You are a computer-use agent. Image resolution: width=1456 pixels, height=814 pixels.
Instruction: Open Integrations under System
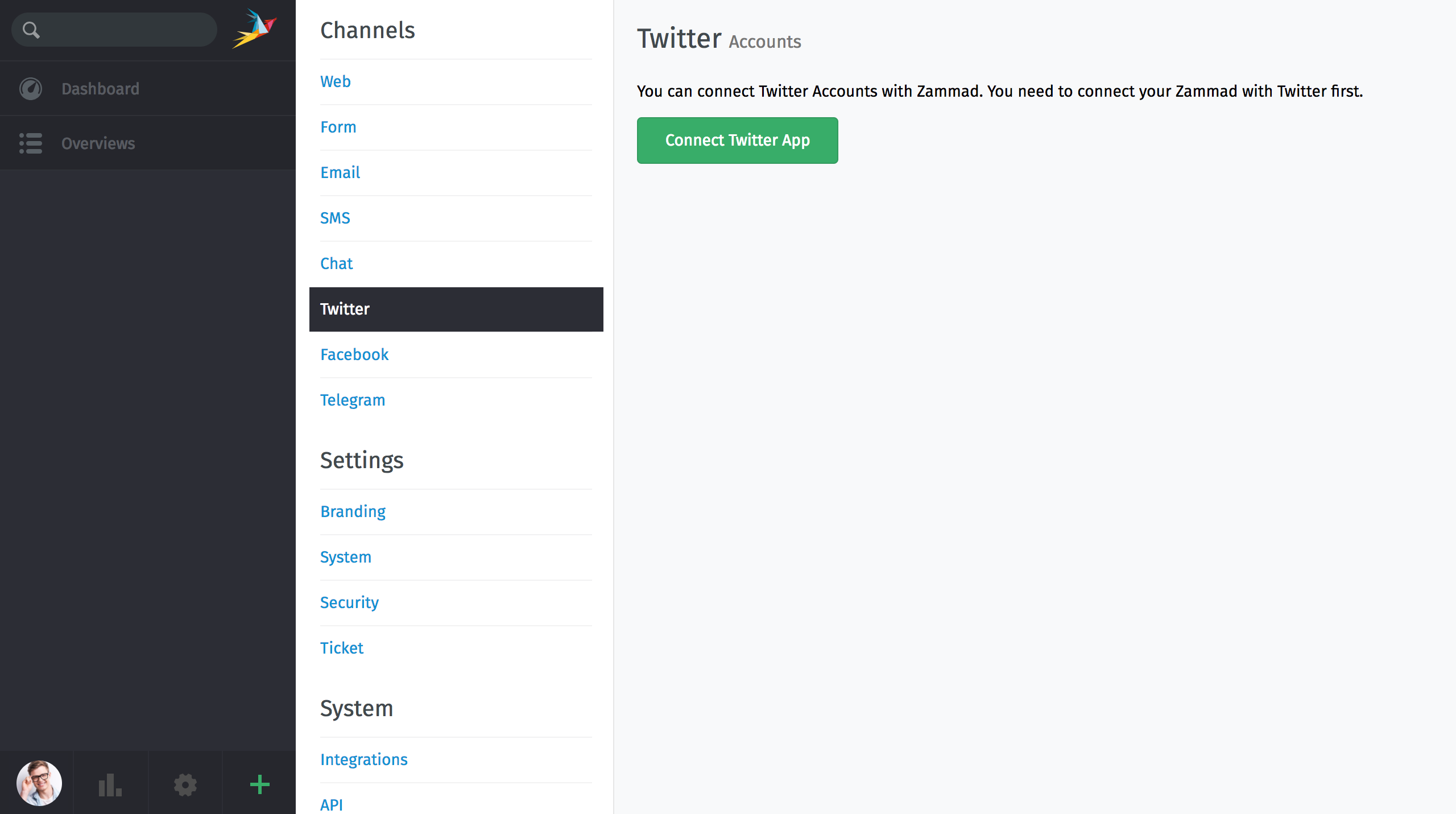pyautogui.click(x=363, y=760)
